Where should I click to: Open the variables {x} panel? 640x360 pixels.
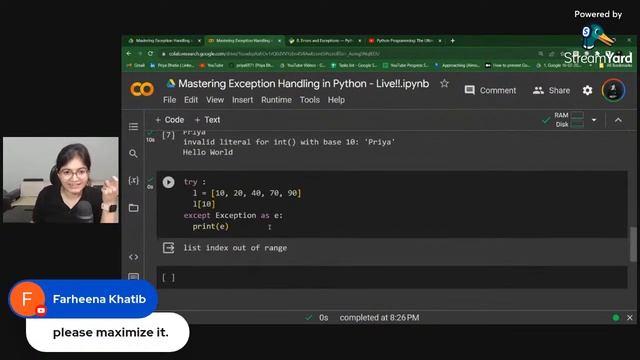[133, 180]
